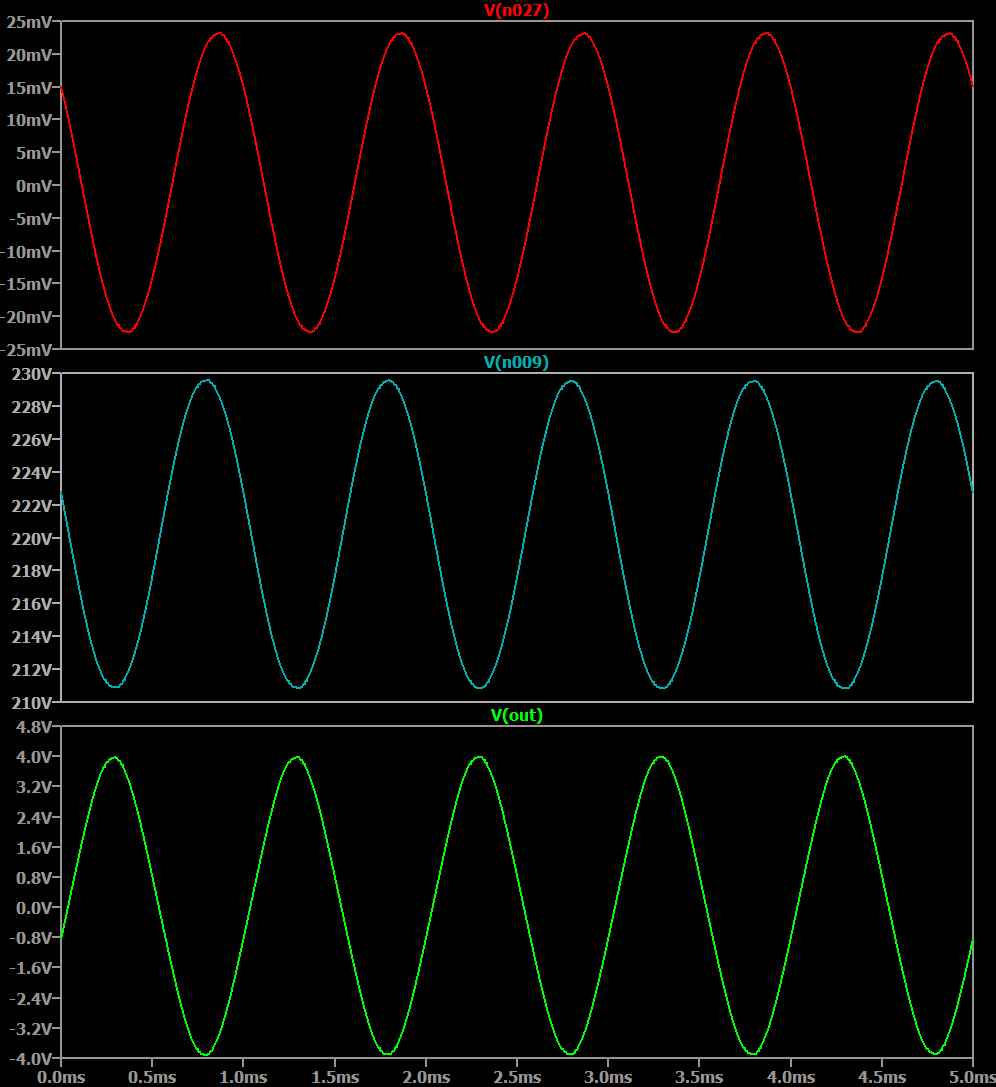Click the 25mV vertical axis label

[30, 22]
